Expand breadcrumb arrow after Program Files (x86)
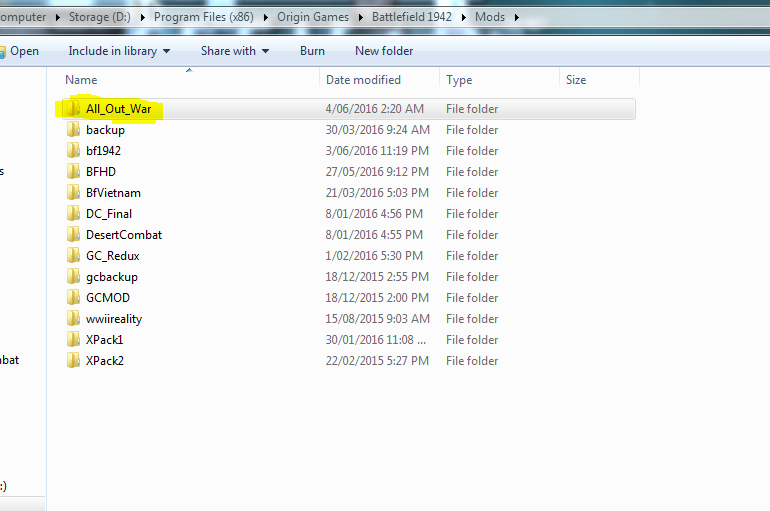 266,17
